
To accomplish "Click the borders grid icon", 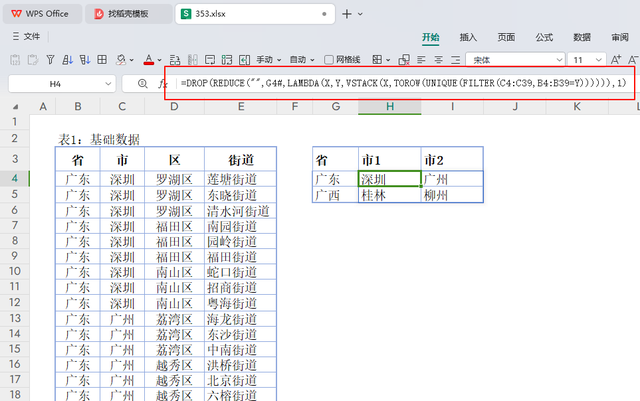I will click(x=378, y=60).
